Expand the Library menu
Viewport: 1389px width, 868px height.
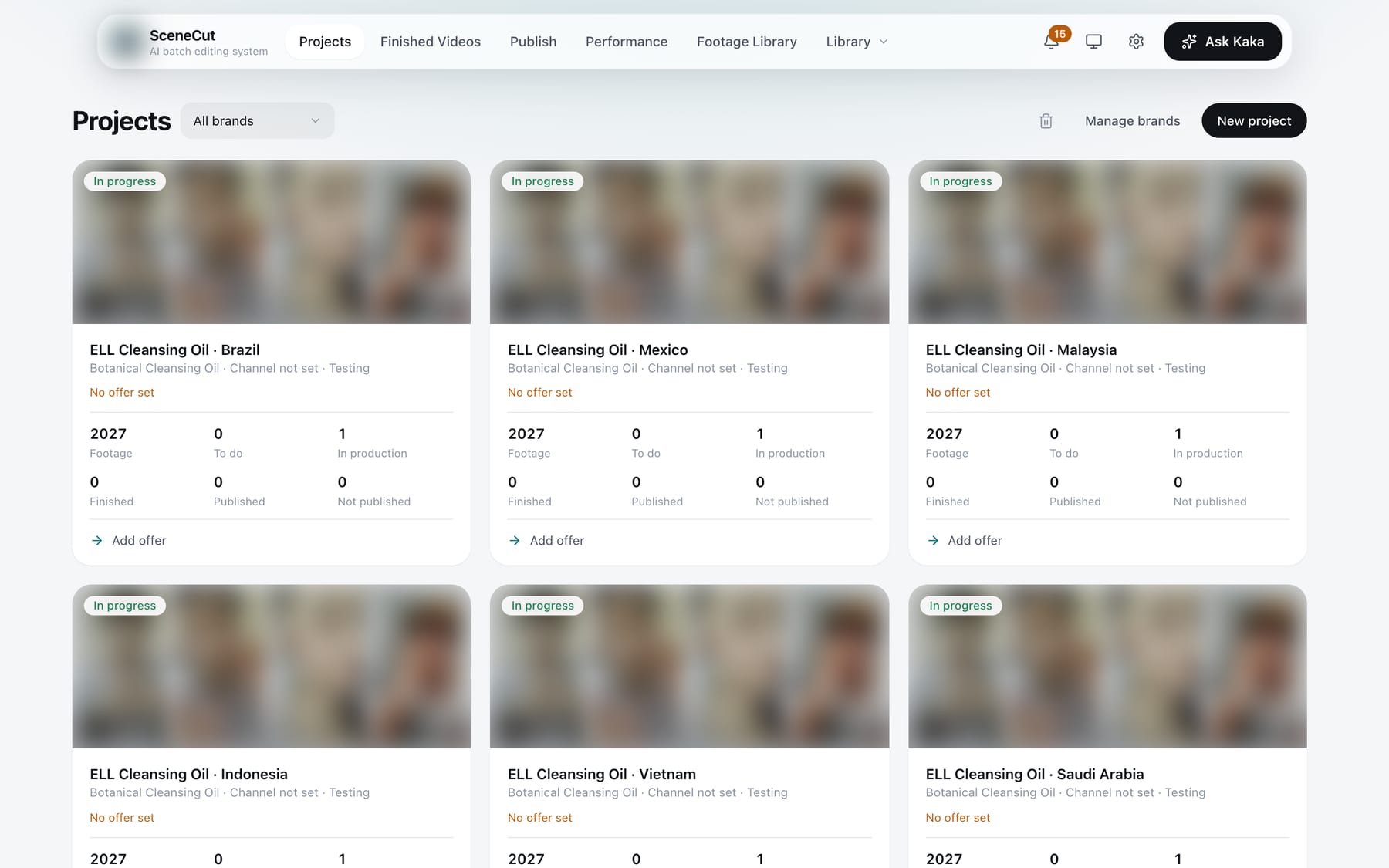point(857,42)
